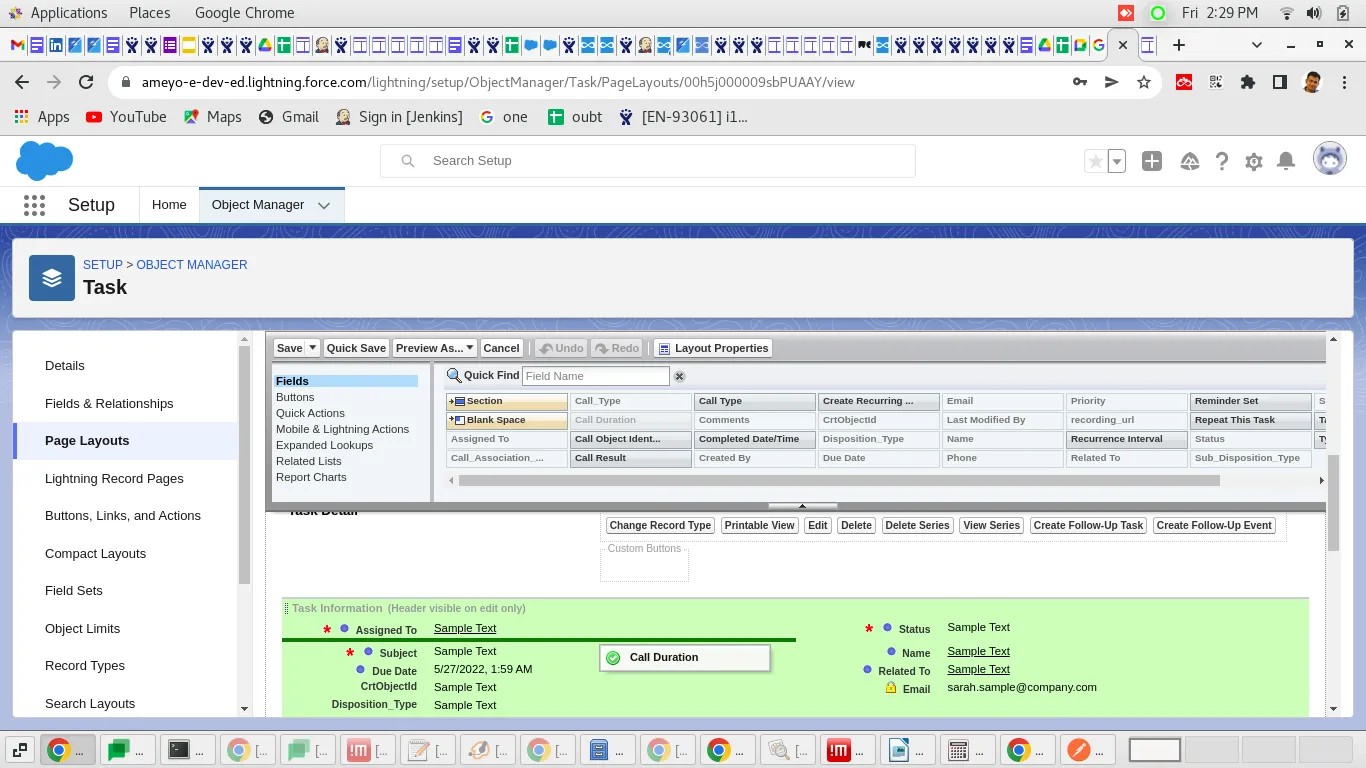Open the Setup gear icon menu
1366x768 pixels.
1254,161
